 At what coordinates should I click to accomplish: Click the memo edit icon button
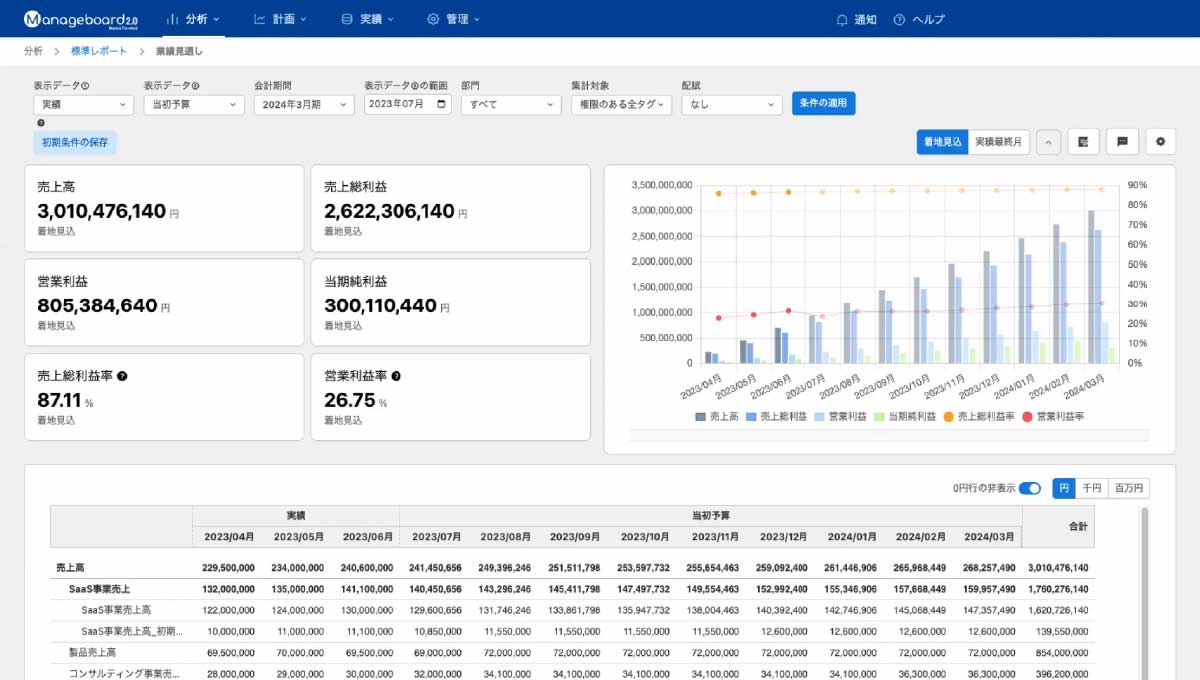[x=1083, y=142]
